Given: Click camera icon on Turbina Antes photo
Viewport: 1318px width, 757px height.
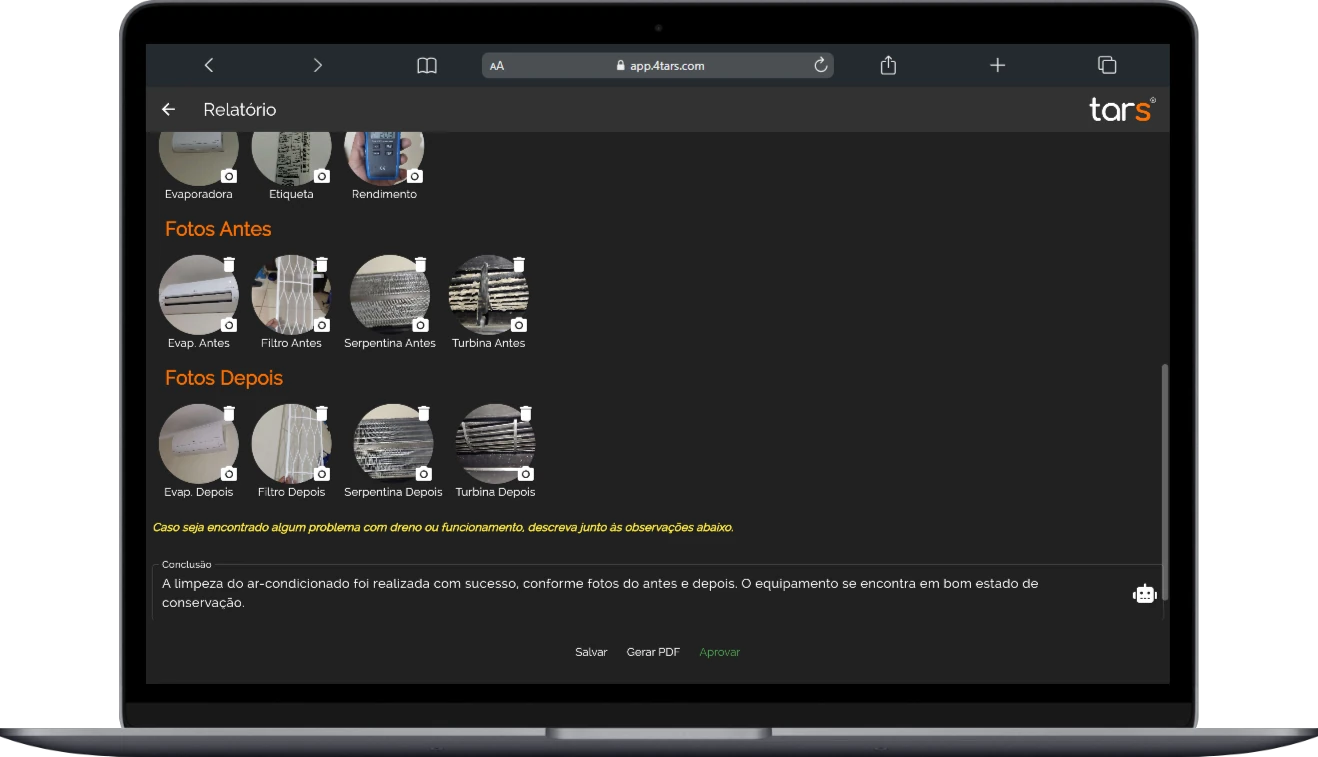Looking at the screenshot, I should click(519, 325).
